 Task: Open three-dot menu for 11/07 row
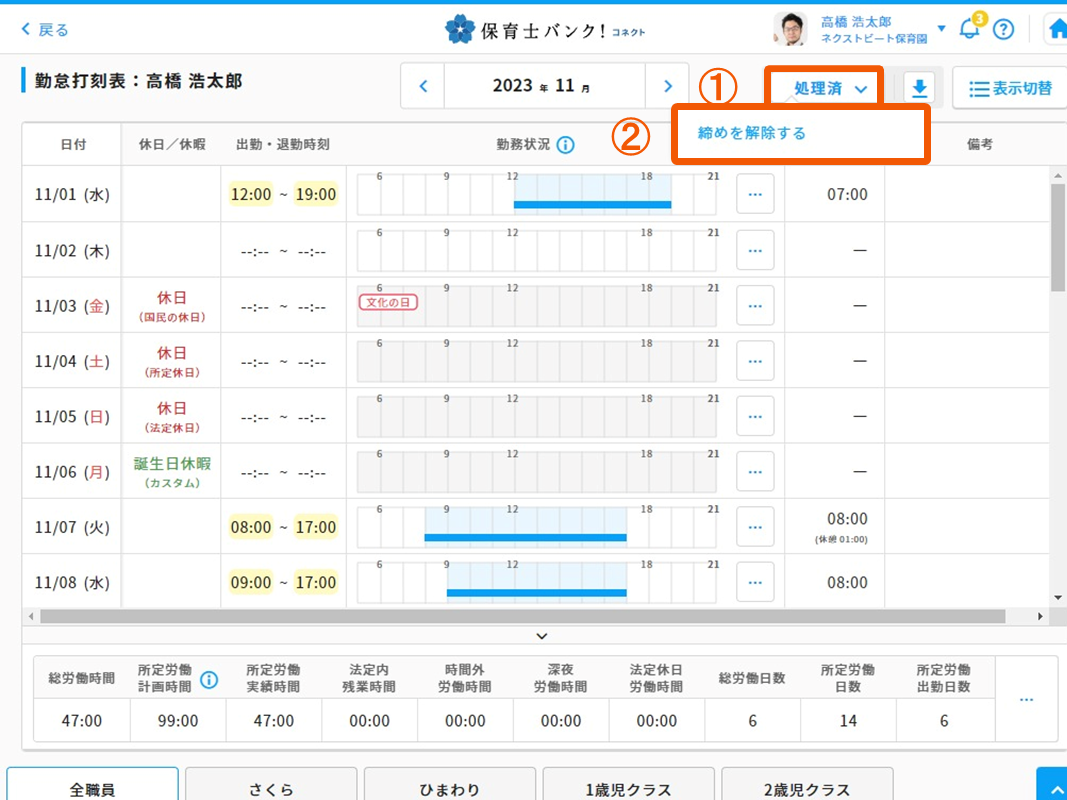click(x=755, y=527)
